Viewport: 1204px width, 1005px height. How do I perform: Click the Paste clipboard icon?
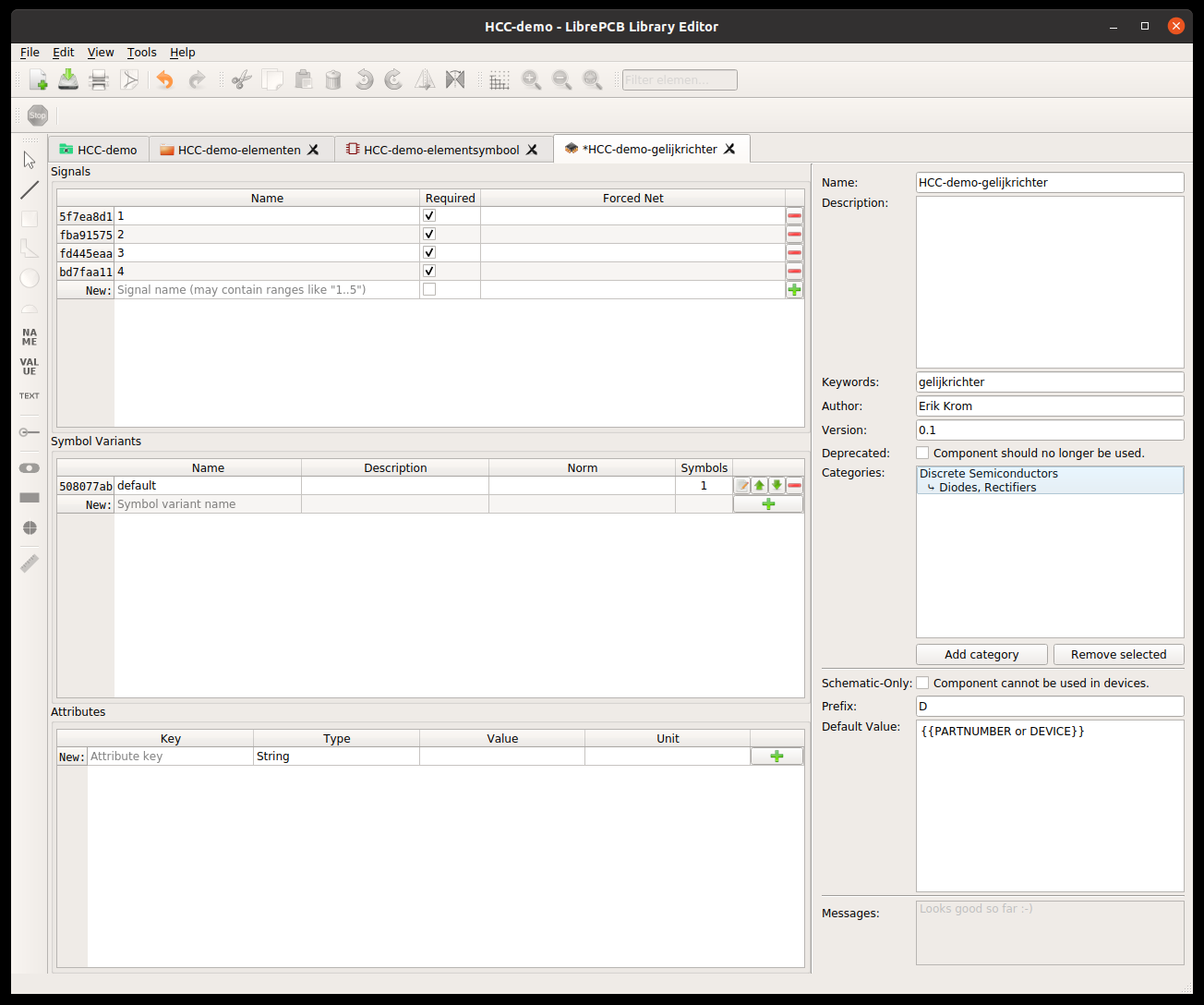tap(303, 80)
